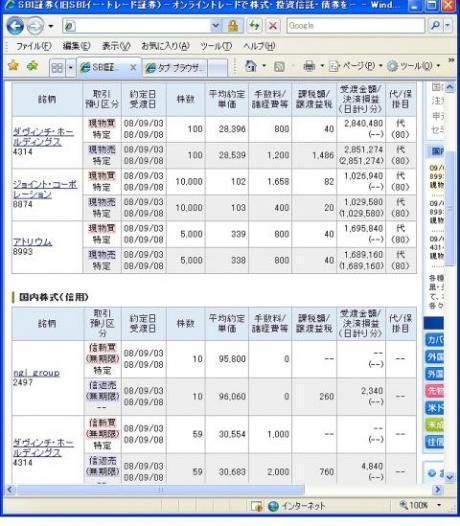Open the recent pages dropdown beside Forward
This screenshot has height=526, width=460.
point(51,26)
